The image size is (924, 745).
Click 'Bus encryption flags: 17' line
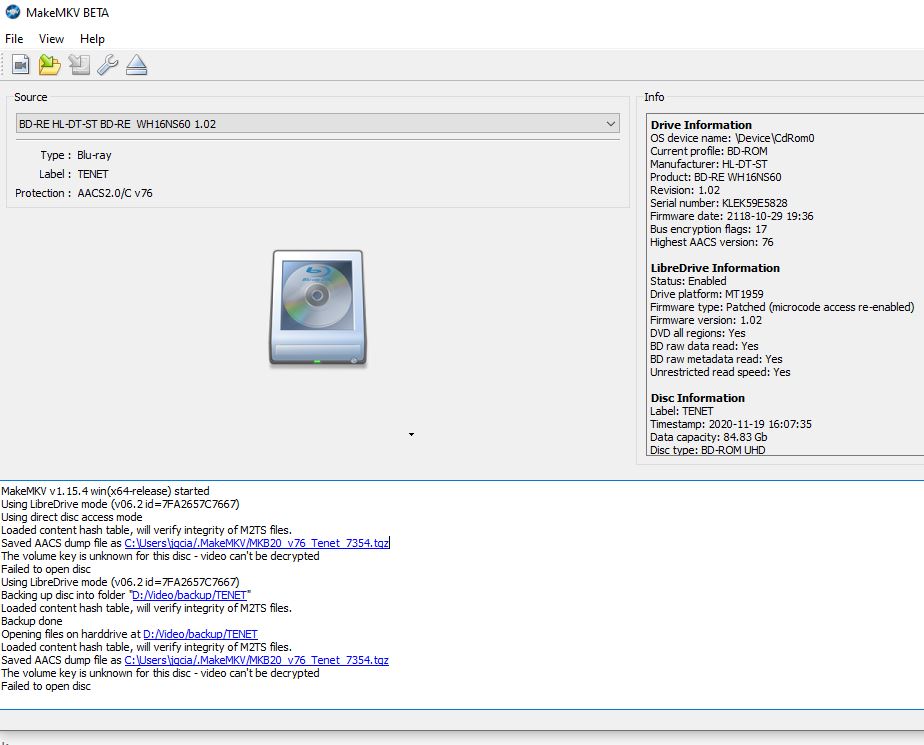(708, 229)
